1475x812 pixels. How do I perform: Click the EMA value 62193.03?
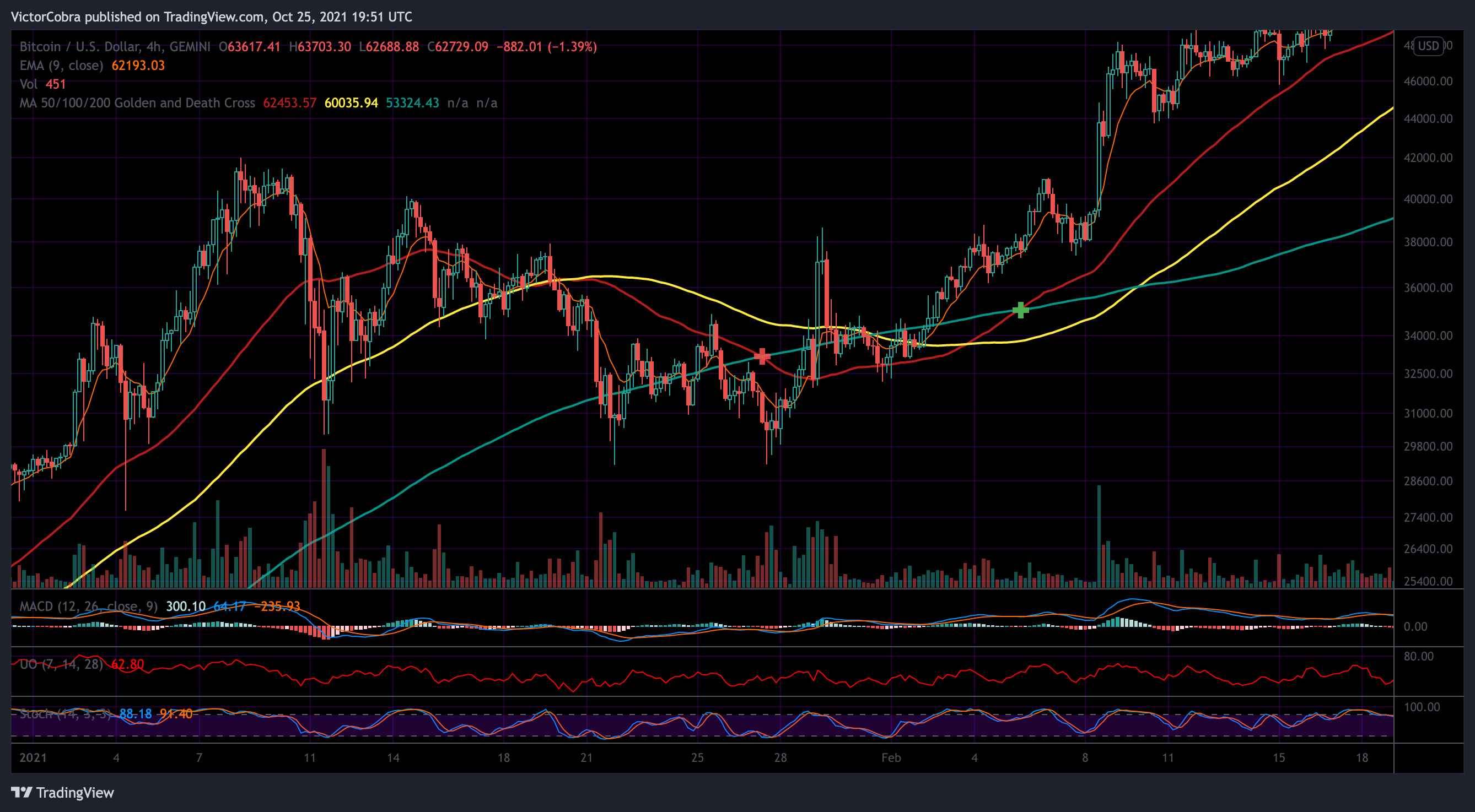[138, 65]
